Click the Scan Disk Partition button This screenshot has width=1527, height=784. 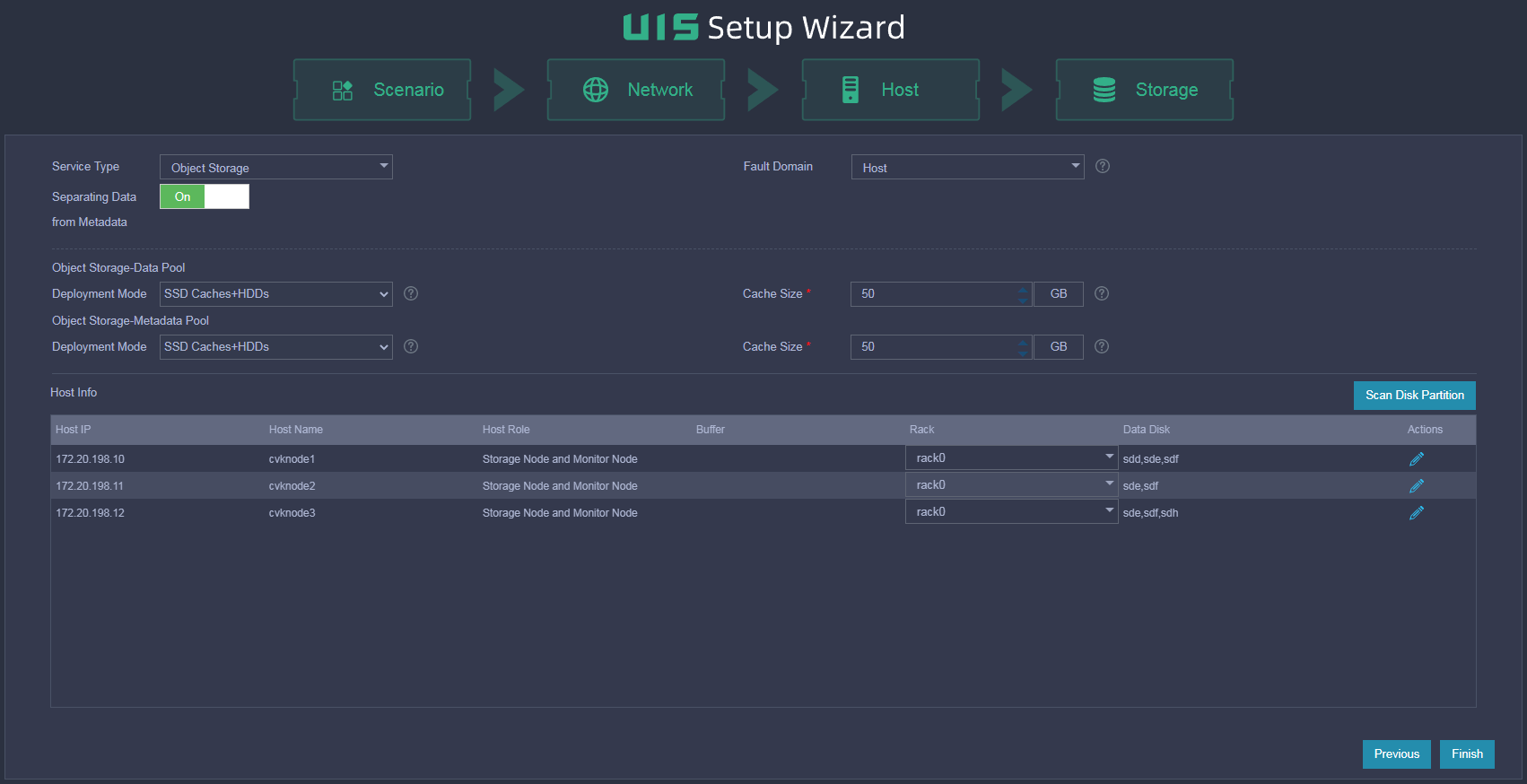click(x=1415, y=396)
